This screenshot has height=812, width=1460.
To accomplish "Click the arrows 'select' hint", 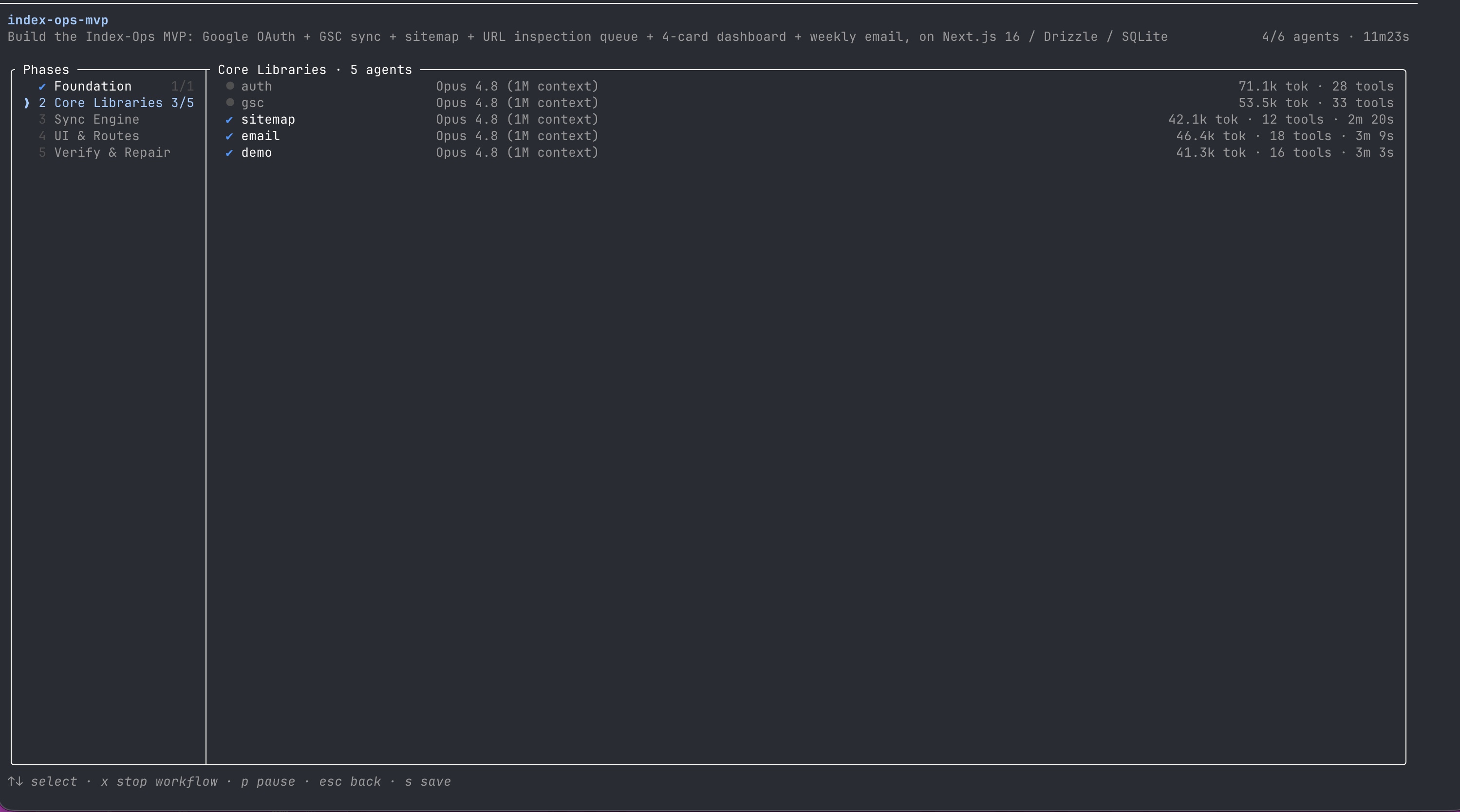I will coord(42,781).
